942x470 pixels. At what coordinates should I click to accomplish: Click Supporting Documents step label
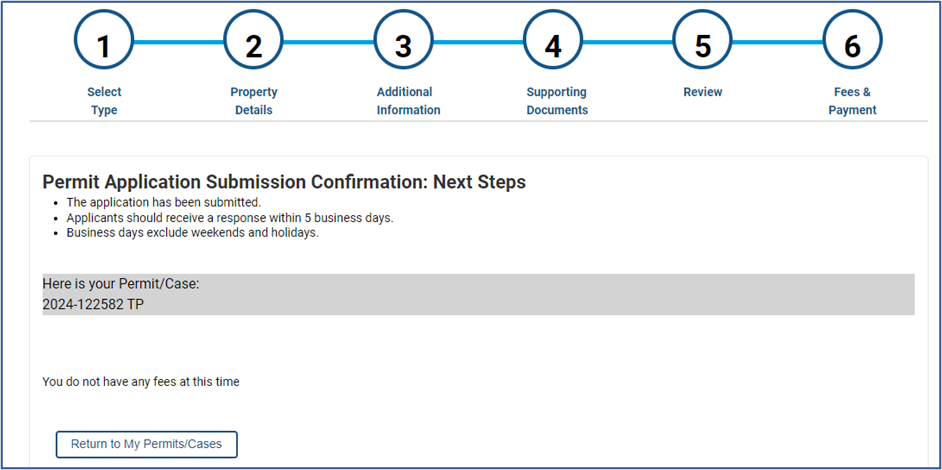[x=557, y=101]
